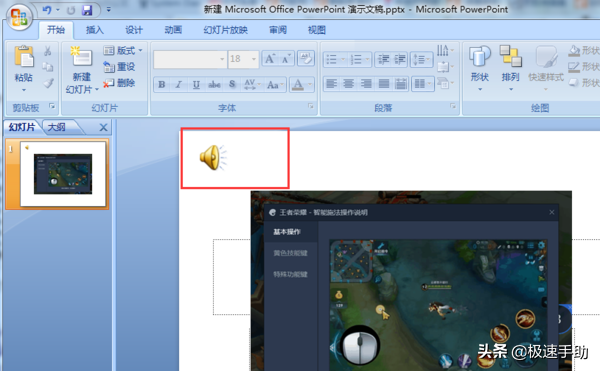The width and height of the screenshot is (600, 371).
Task: Toggle Italic formatting
Action: [178, 84]
